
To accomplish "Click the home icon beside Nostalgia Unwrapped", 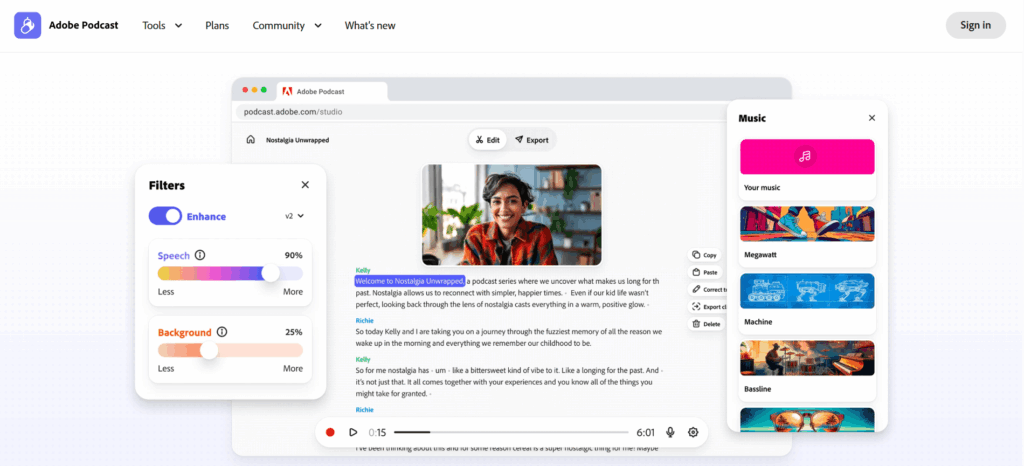I will pos(250,140).
